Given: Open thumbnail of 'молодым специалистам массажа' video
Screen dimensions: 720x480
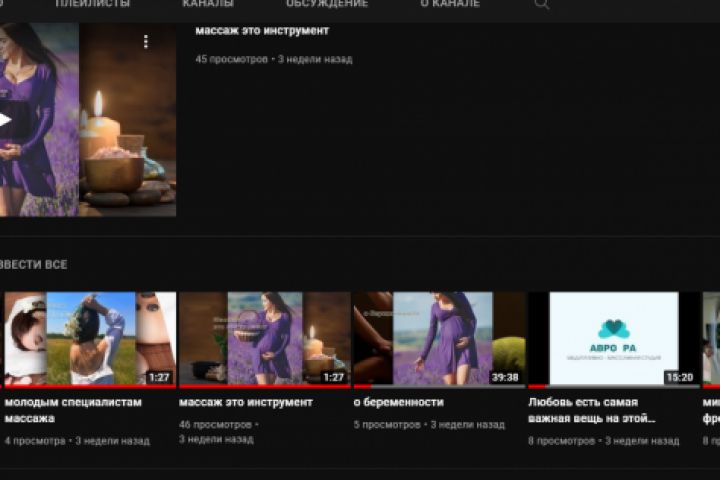Looking at the screenshot, I should 90,338.
